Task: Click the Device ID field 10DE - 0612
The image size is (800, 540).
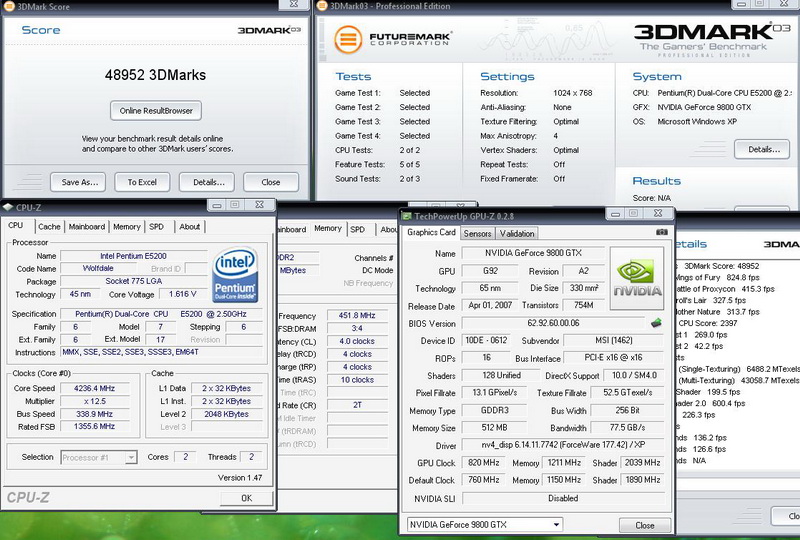Action: coord(486,340)
